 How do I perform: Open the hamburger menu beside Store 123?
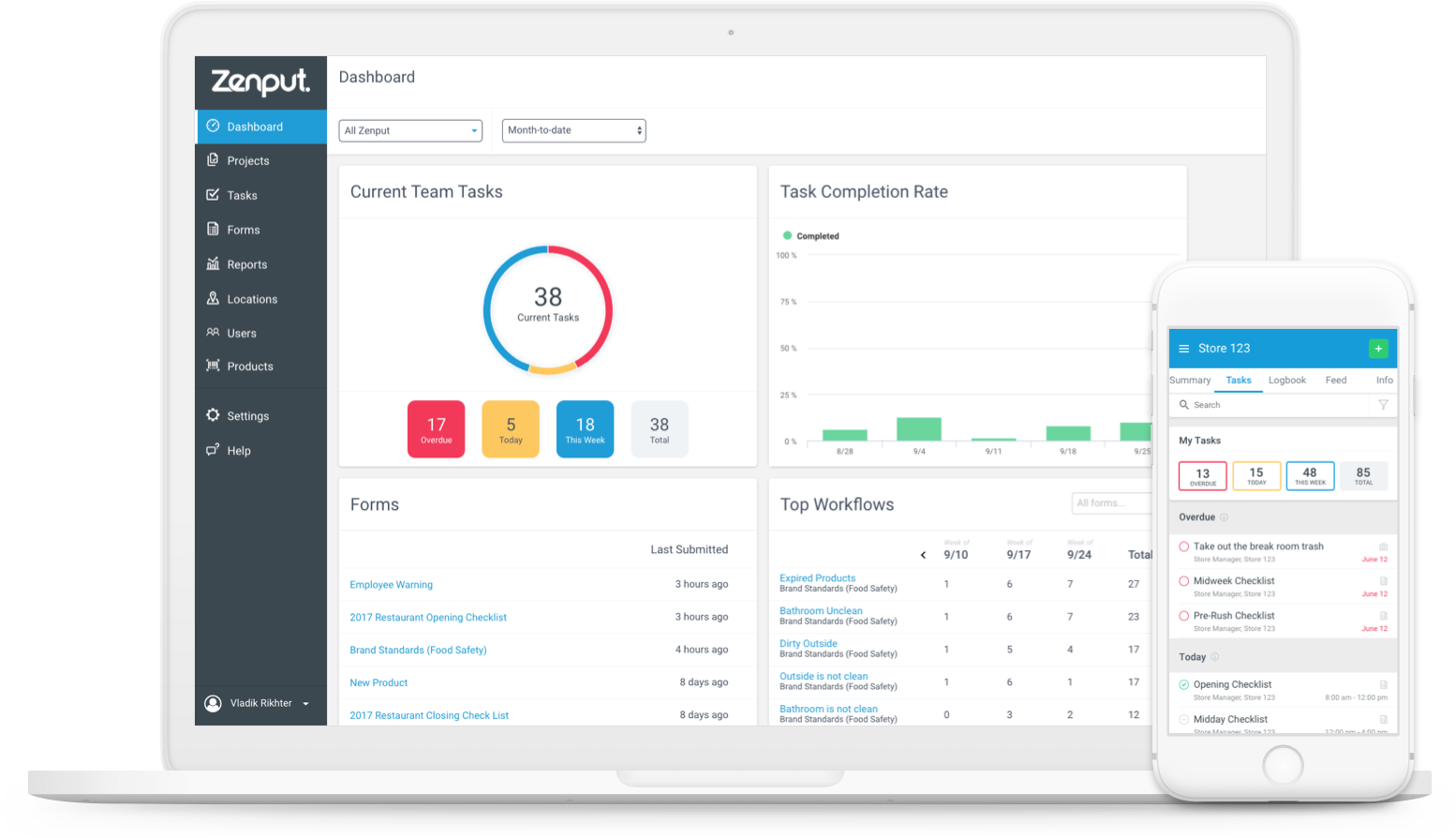point(1183,349)
